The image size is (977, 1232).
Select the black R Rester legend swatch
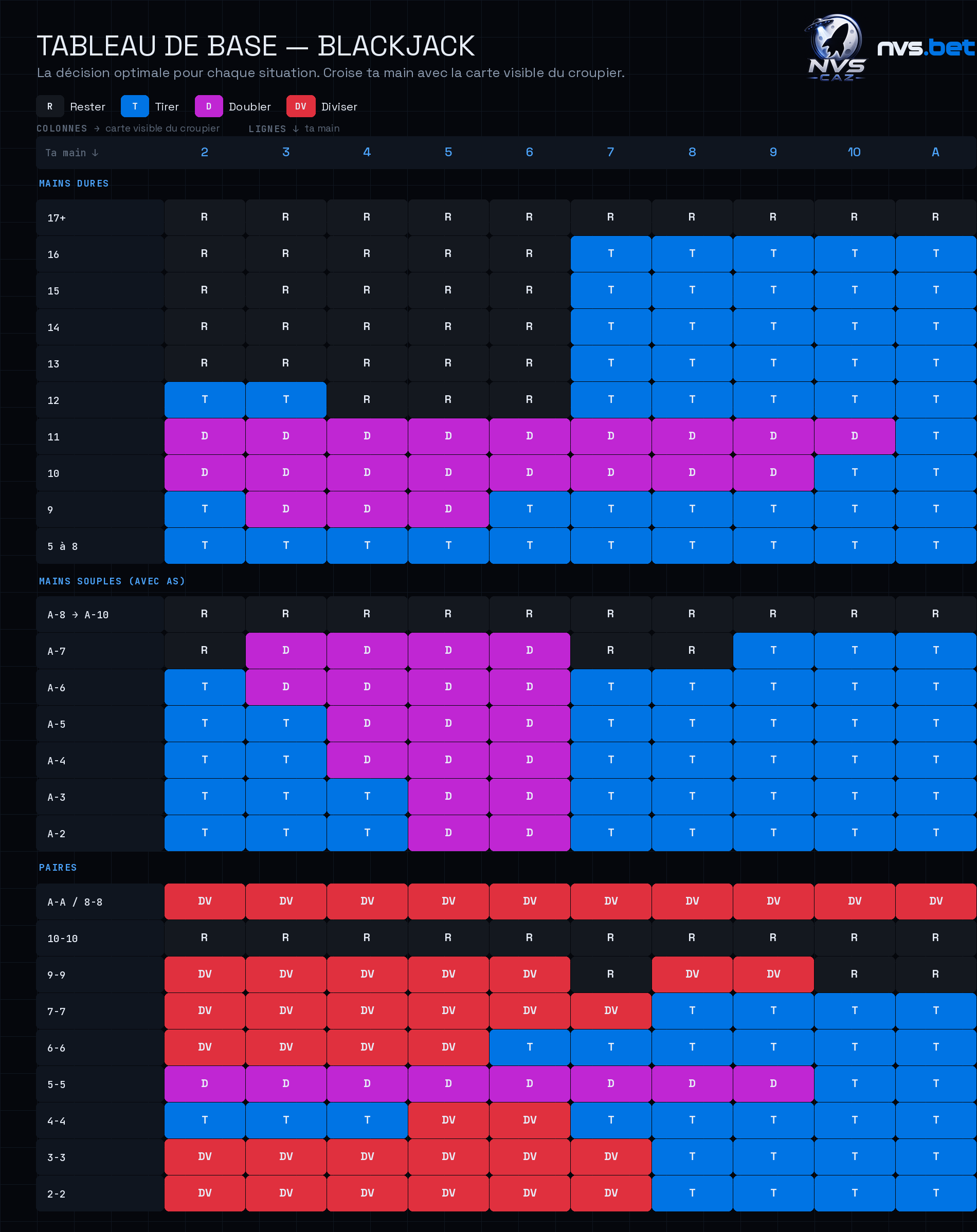point(50,106)
